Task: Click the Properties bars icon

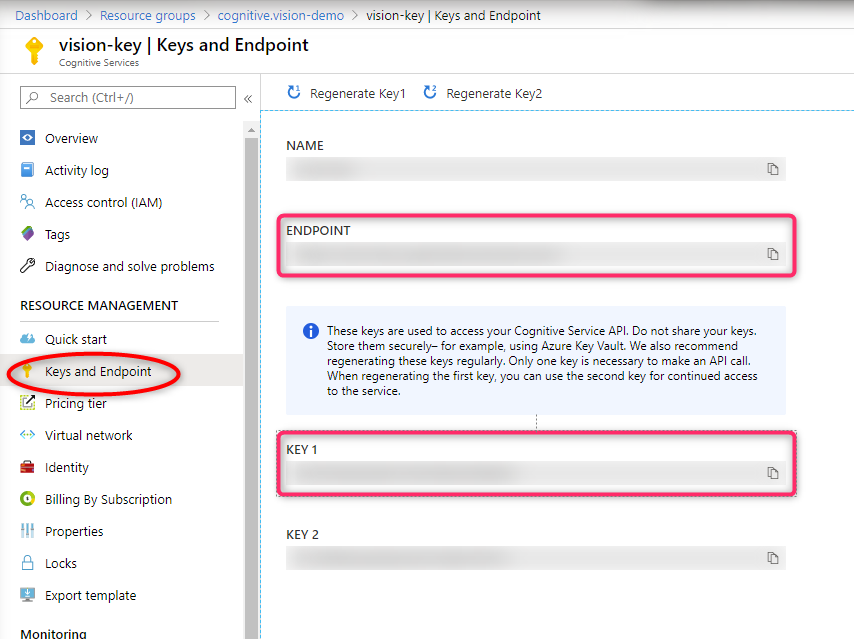Action: coord(27,531)
